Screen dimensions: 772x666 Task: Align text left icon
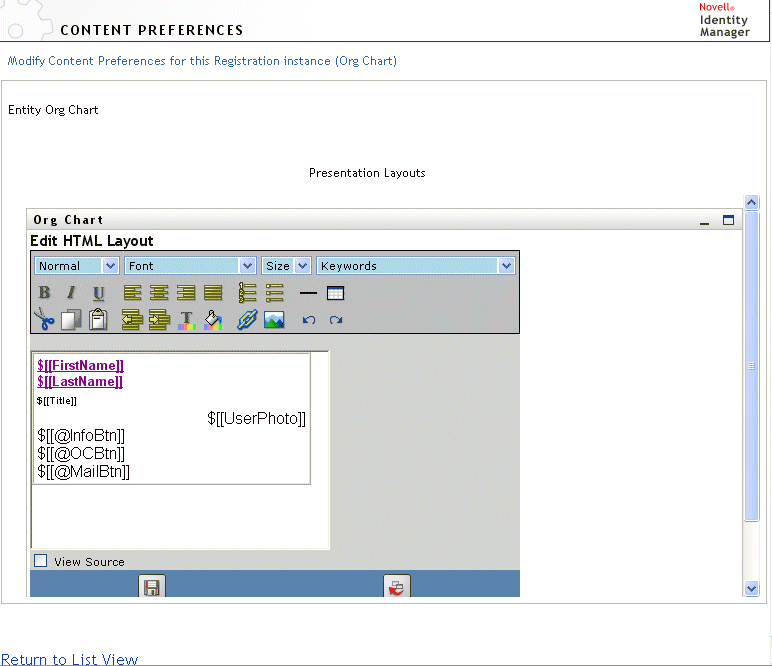tap(132, 293)
